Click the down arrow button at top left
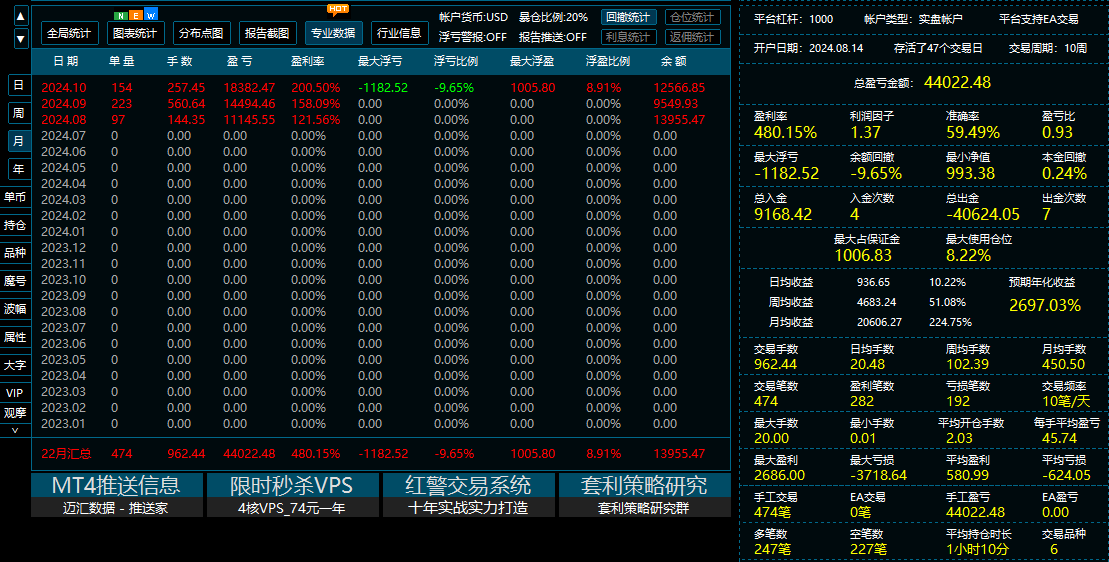This screenshot has height=562, width=1109. coord(21,39)
